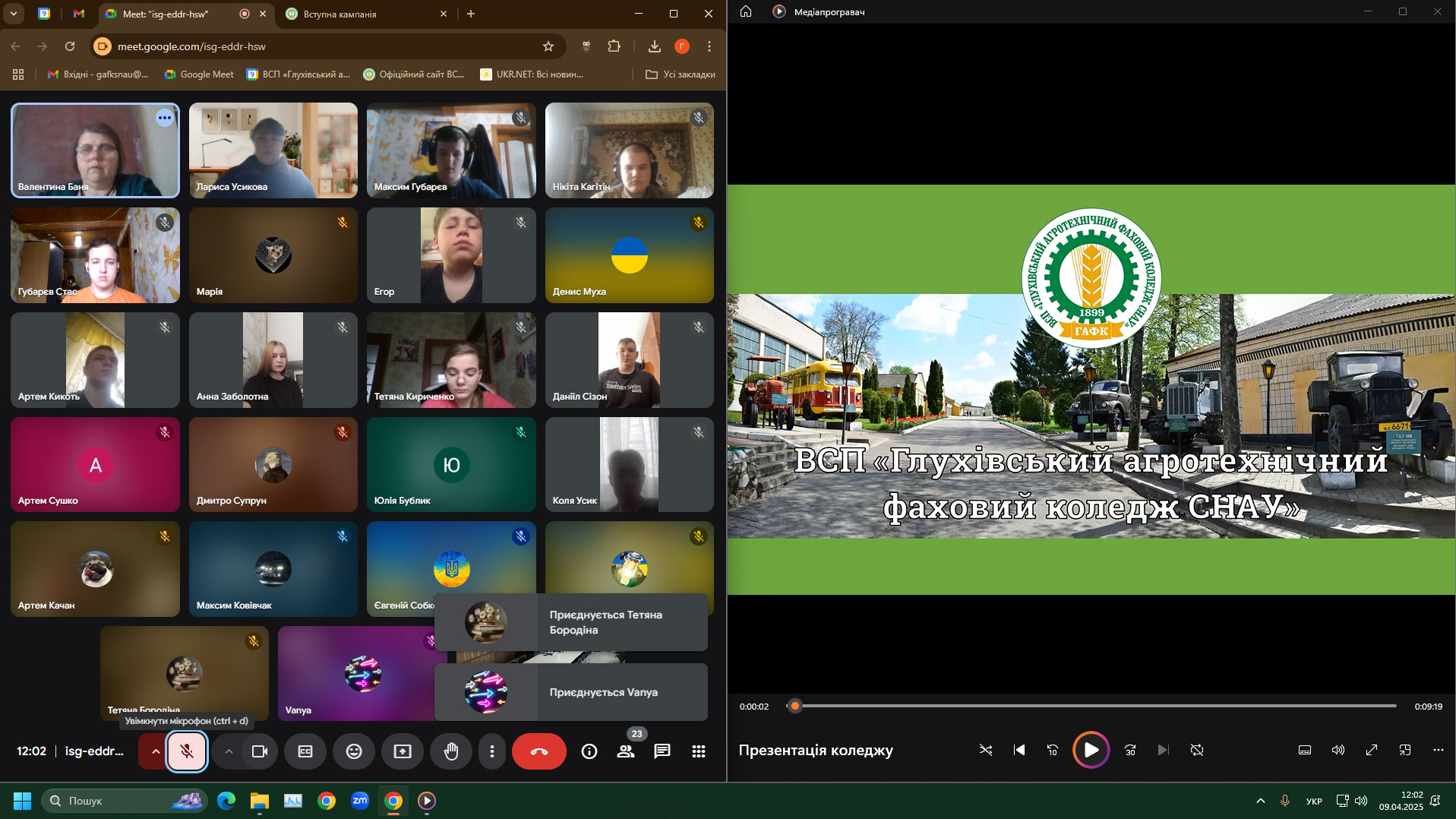The height and width of the screenshot is (819, 1456).
Task: Open subtitles options in media player
Action: [x=1305, y=750]
